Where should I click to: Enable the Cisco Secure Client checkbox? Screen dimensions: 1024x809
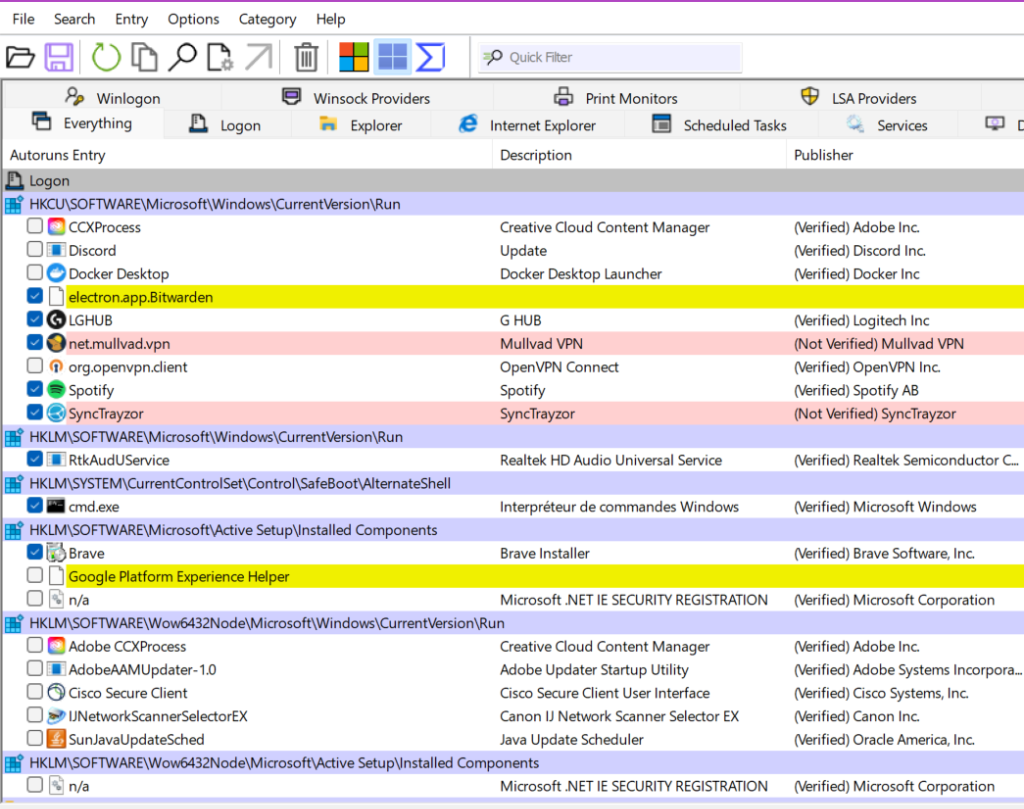tap(35, 691)
